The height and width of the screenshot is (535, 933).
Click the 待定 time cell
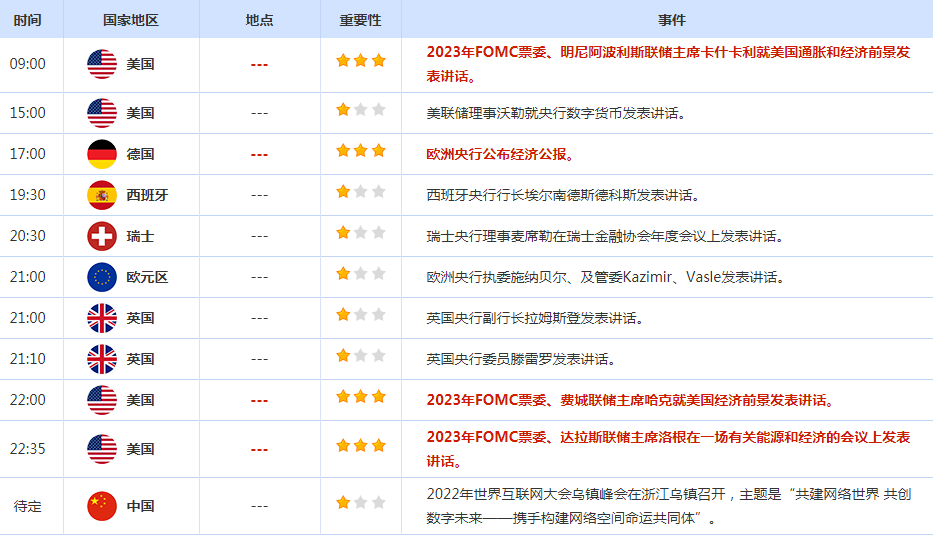click(x=27, y=506)
